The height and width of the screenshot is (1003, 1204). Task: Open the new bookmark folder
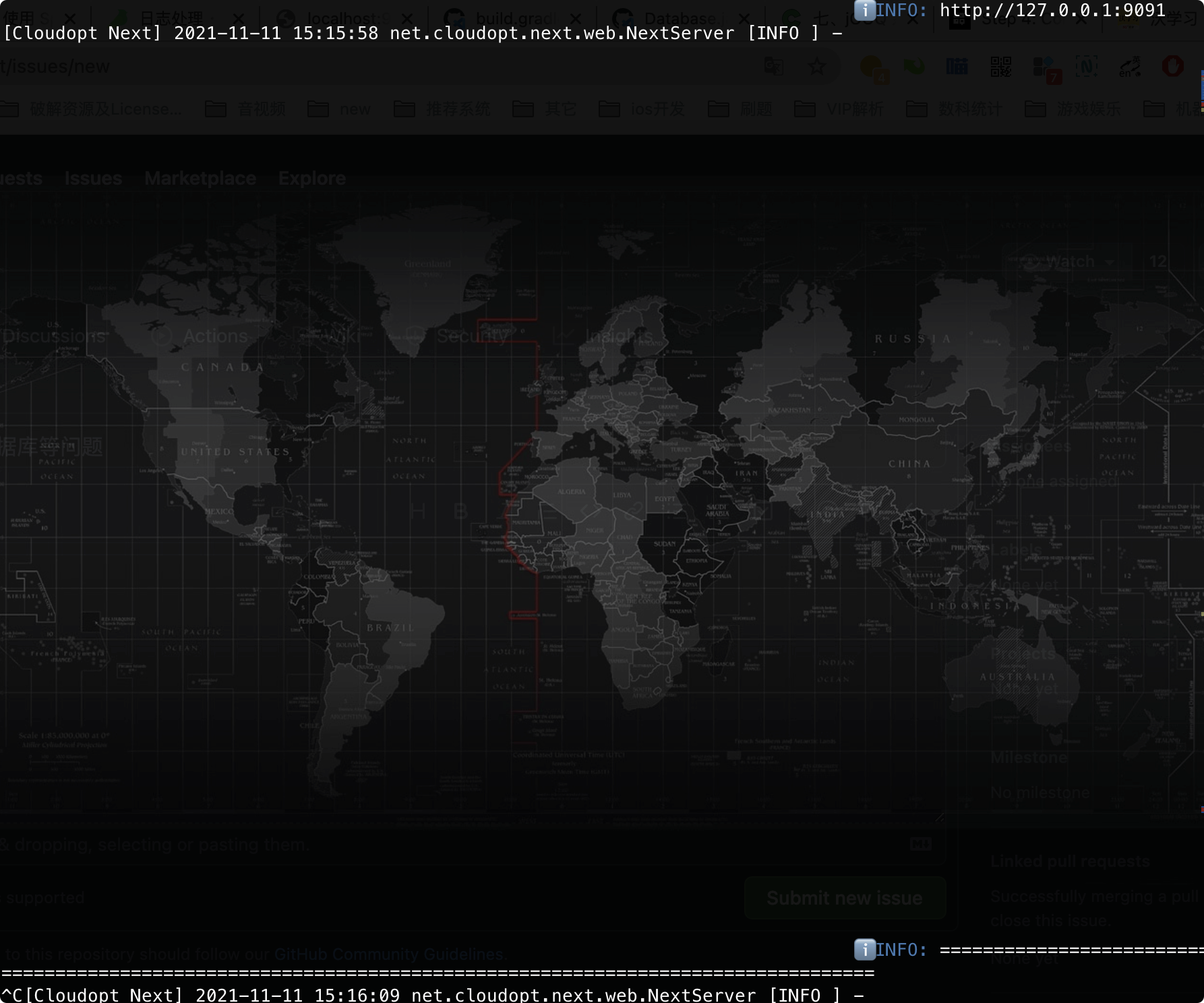pos(339,109)
